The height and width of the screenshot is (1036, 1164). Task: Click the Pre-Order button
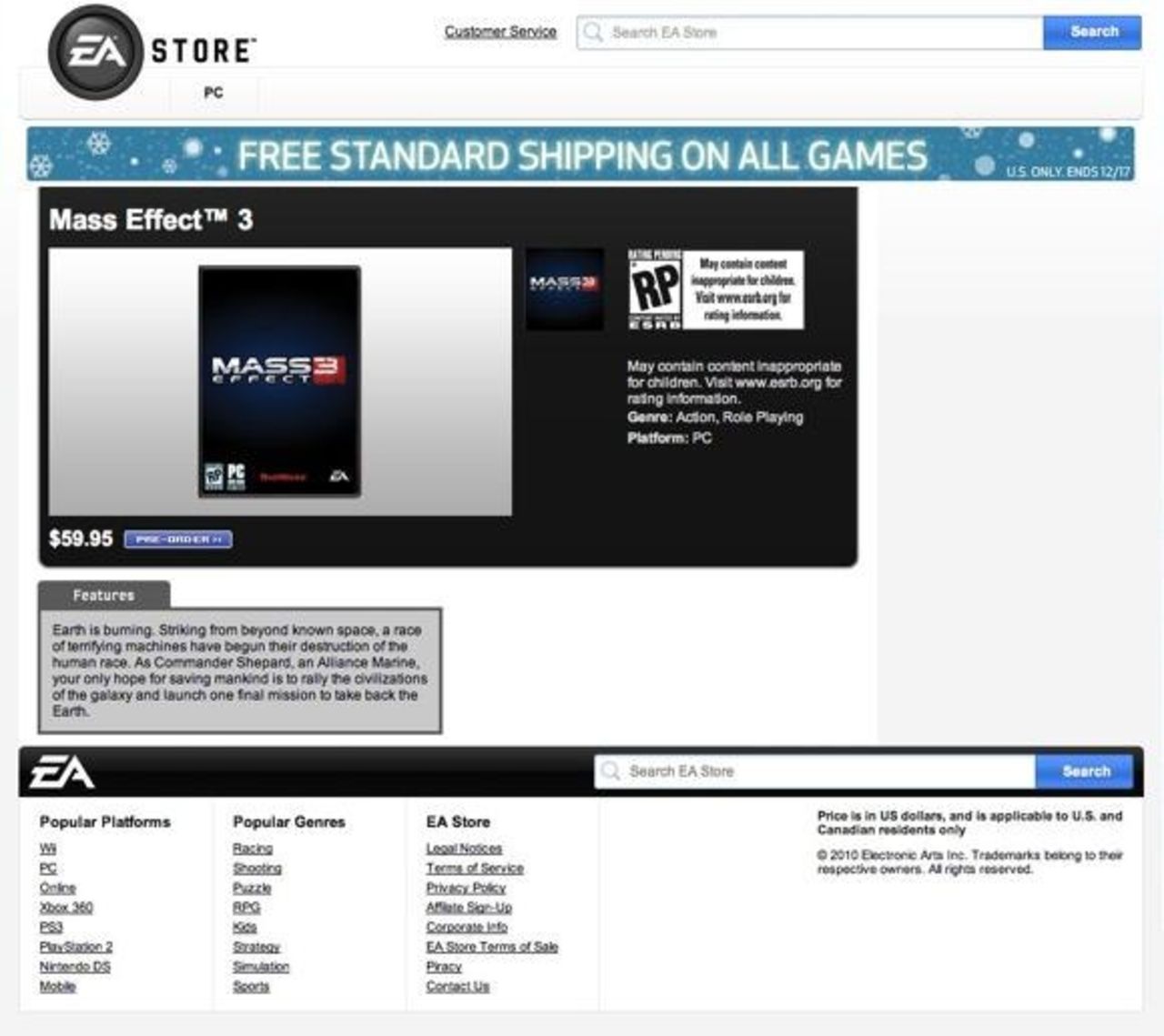(x=179, y=538)
